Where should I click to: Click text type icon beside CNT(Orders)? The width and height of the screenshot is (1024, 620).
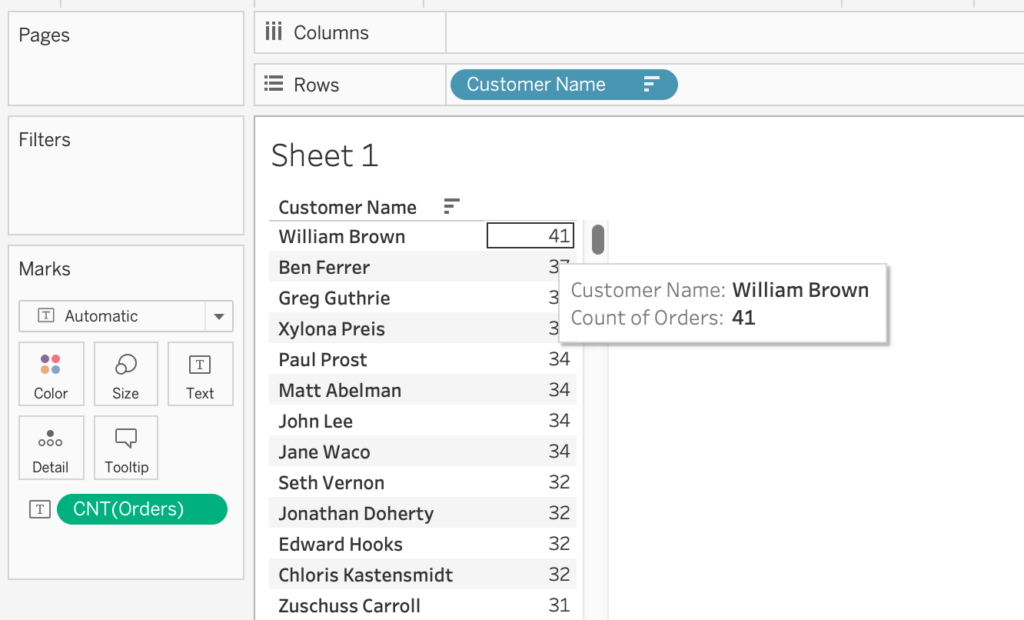coord(40,510)
